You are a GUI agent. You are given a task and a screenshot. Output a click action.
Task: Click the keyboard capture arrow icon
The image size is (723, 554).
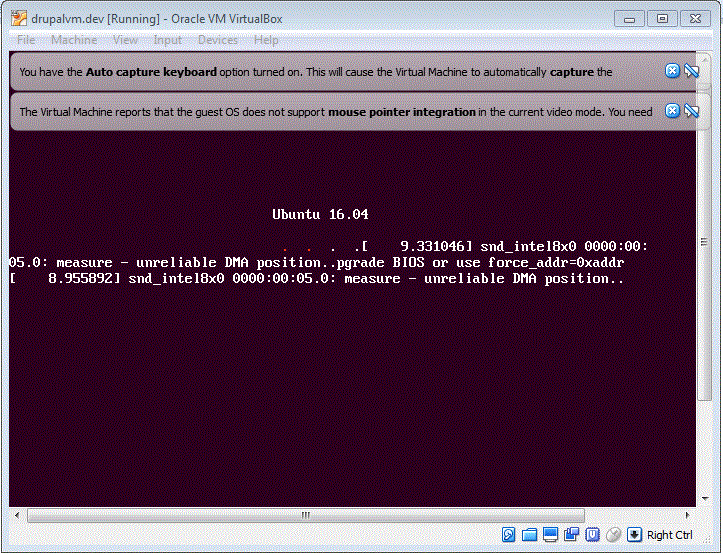634,534
